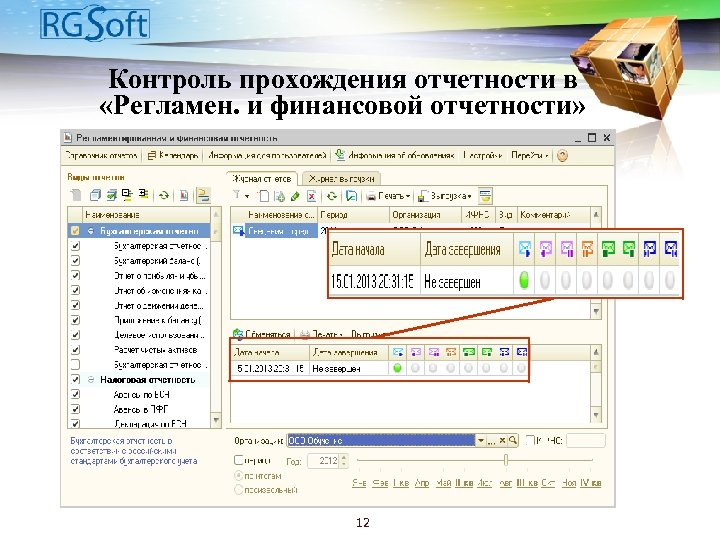Click the green status indicator in lower table

(x=398, y=368)
